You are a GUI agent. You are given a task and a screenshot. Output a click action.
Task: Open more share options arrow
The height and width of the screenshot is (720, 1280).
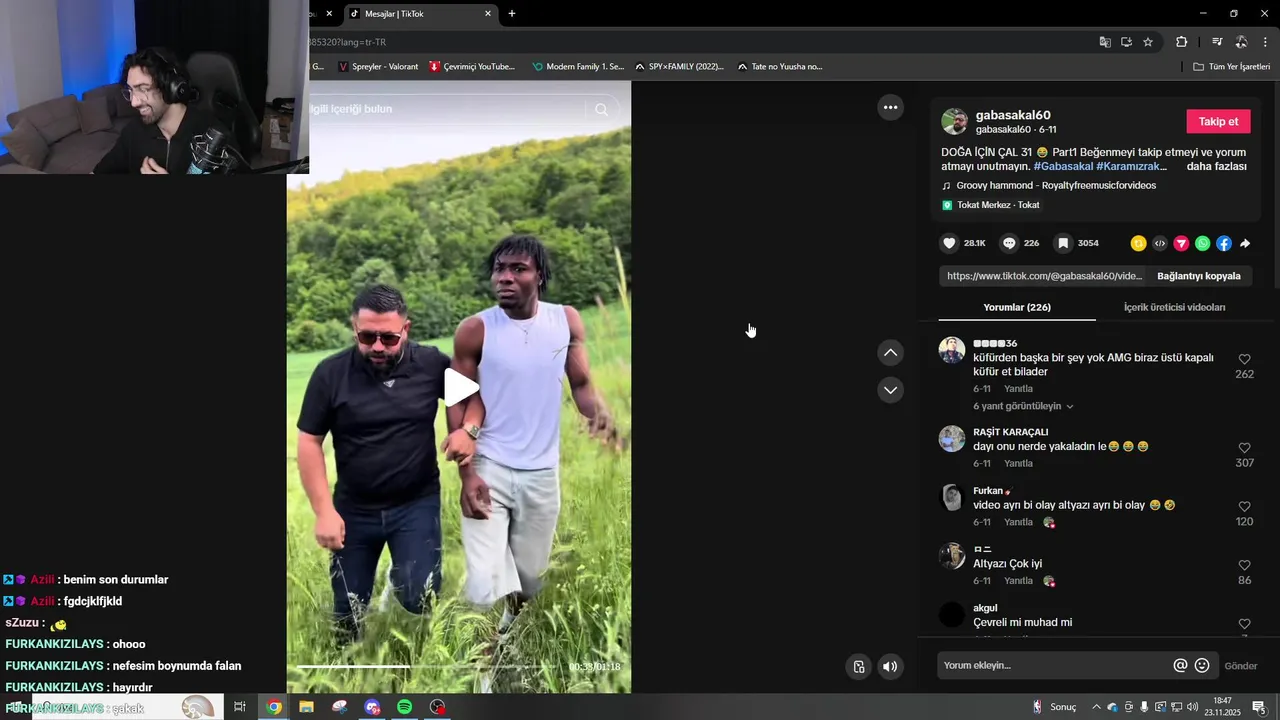(1245, 243)
